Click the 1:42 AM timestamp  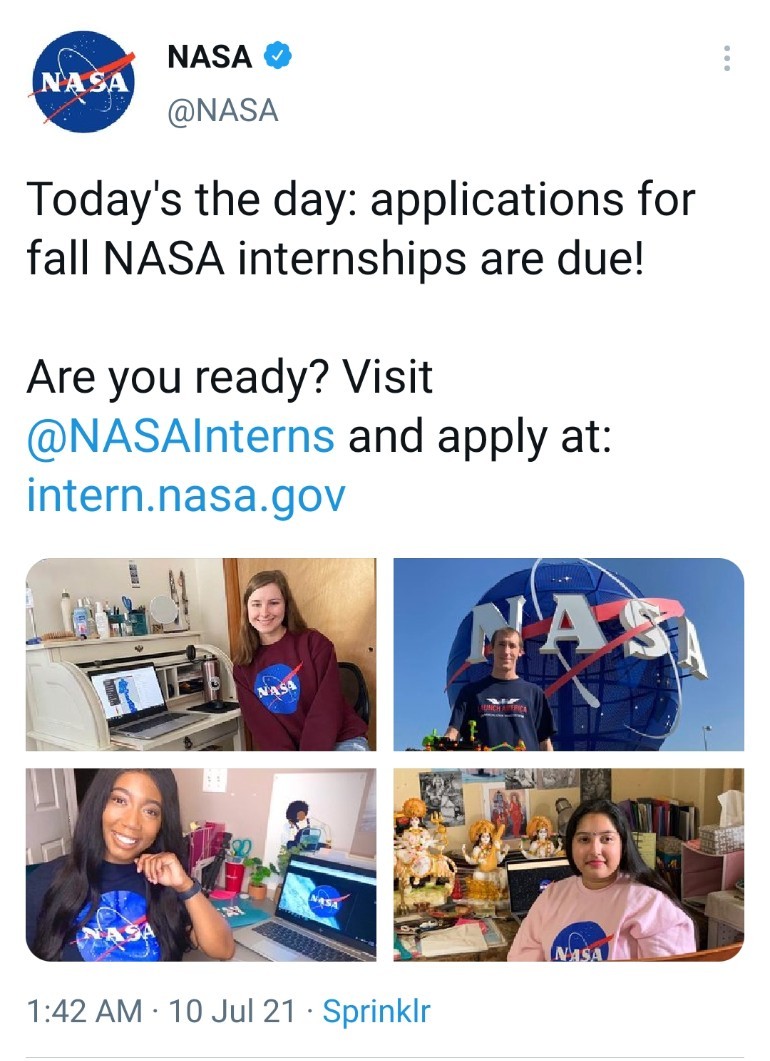click(84, 1011)
